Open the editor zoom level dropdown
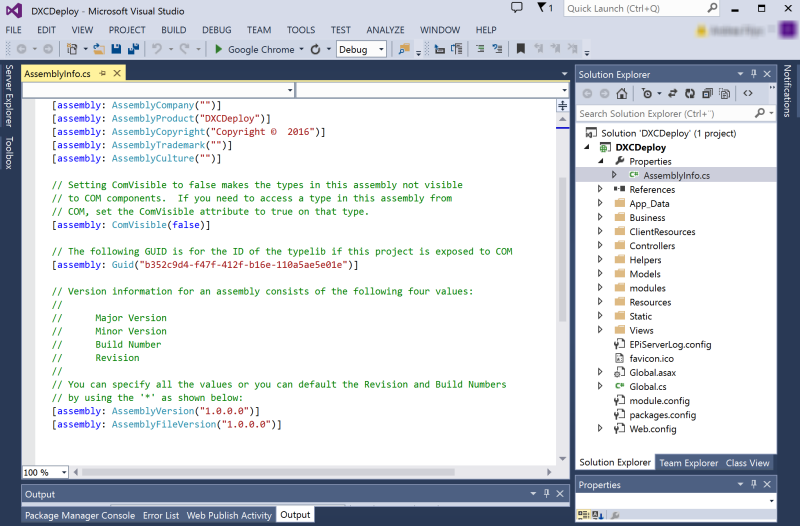The height and width of the screenshot is (526, 800). (63, 472)
